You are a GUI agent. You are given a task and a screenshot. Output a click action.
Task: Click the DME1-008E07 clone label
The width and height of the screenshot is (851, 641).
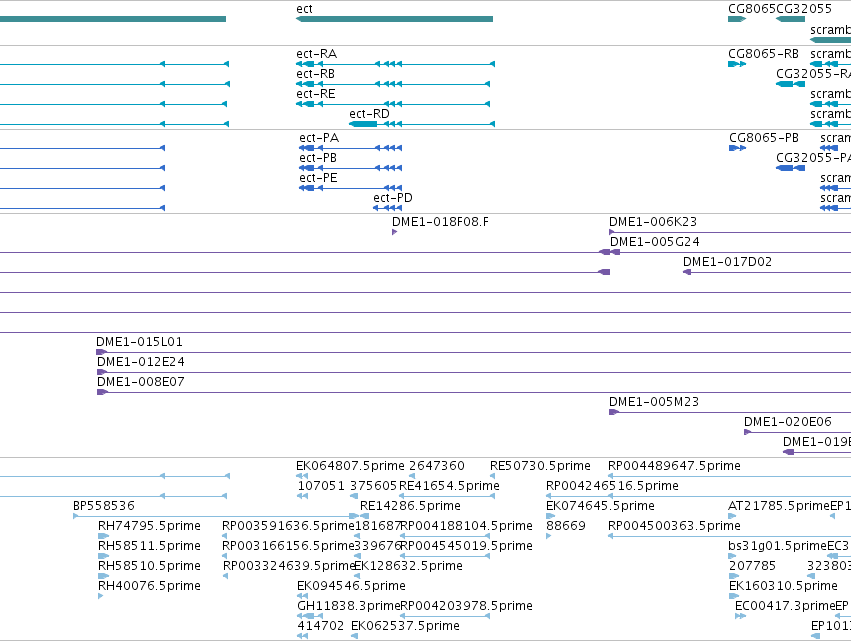pyautogui.click(x=141, y=382)
